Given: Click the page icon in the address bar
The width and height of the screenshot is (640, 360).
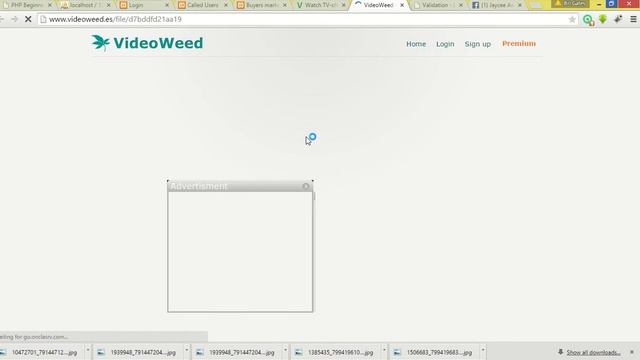Looking at the screenshot, I should click(43, 19).
